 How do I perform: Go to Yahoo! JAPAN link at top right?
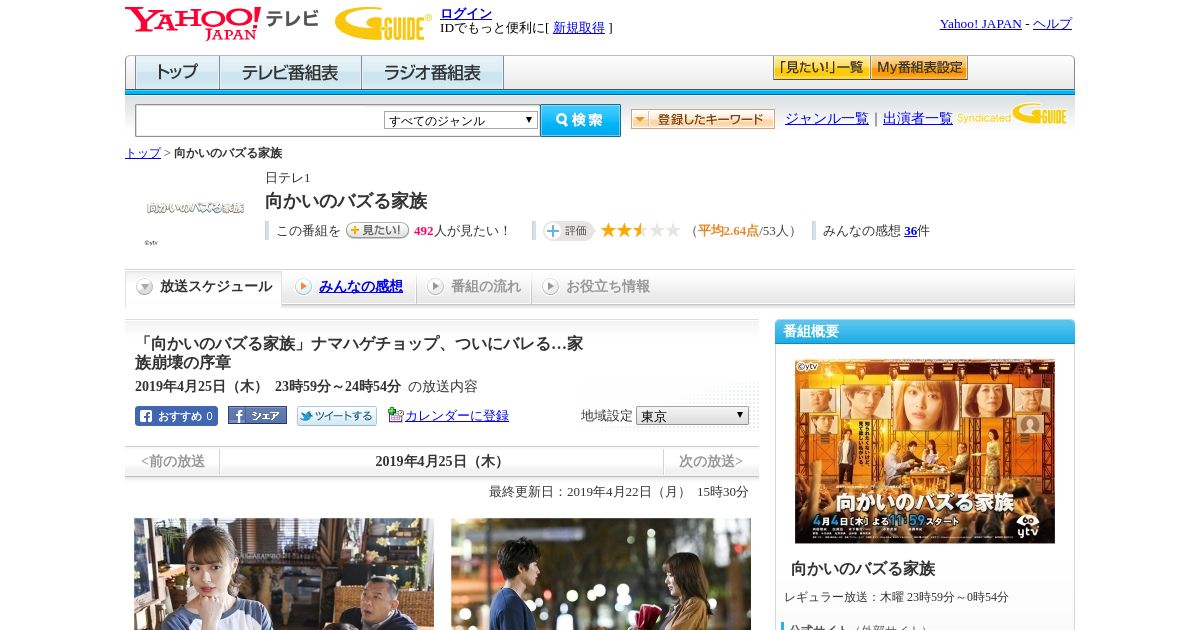(980, 24)
